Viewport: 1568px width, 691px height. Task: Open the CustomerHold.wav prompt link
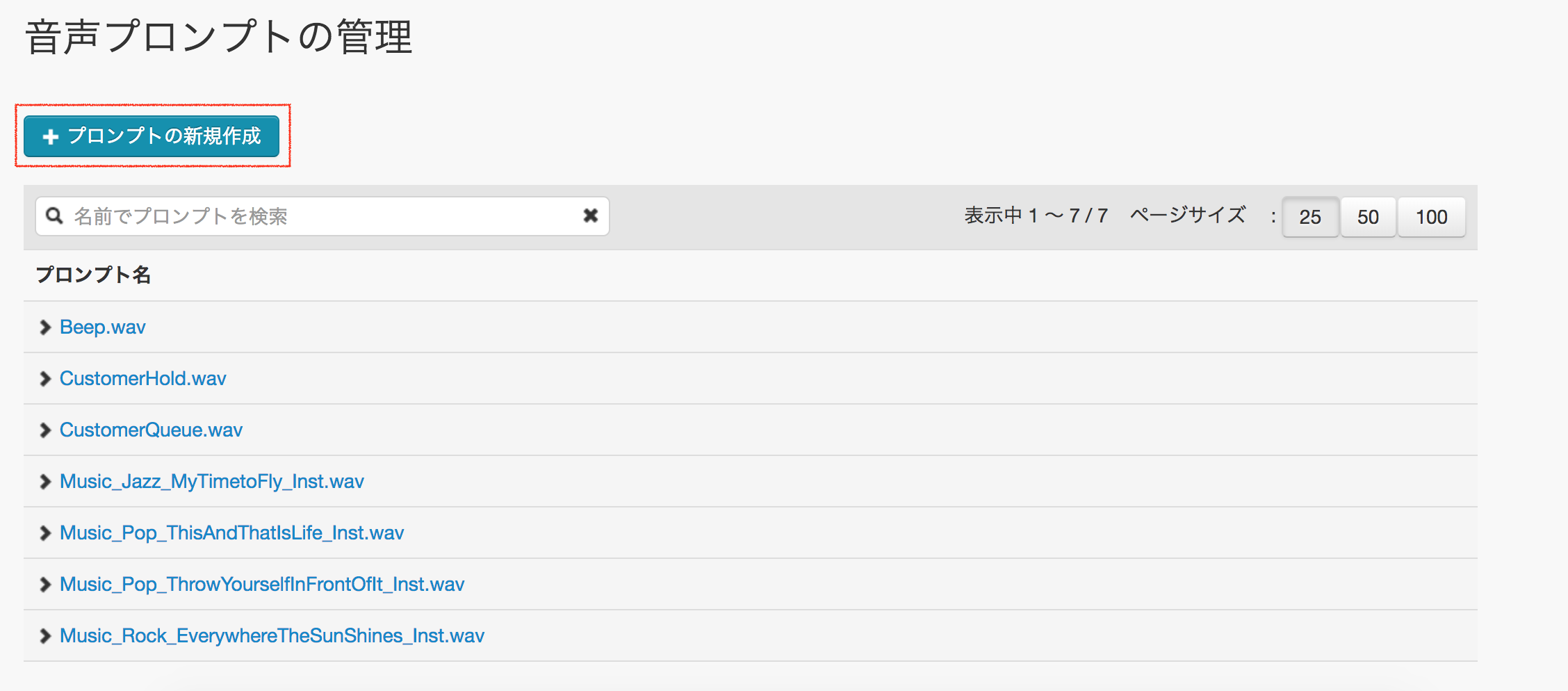pos(143,379)
